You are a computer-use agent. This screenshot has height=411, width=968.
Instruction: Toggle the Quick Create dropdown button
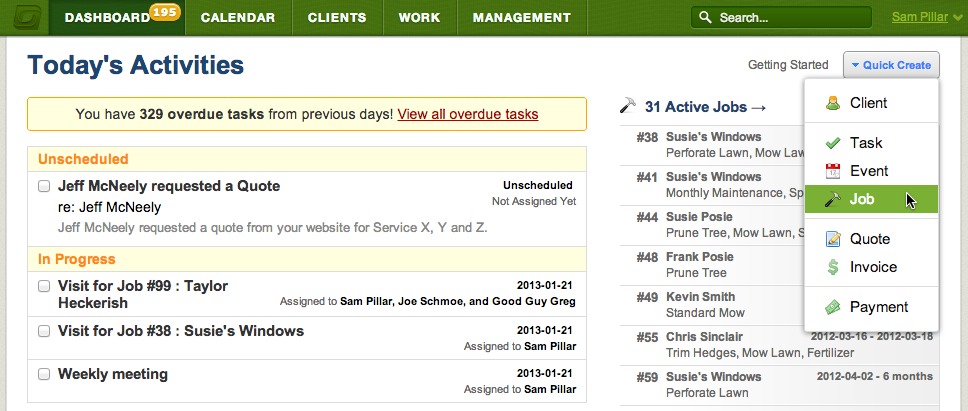tap(891, 65)
